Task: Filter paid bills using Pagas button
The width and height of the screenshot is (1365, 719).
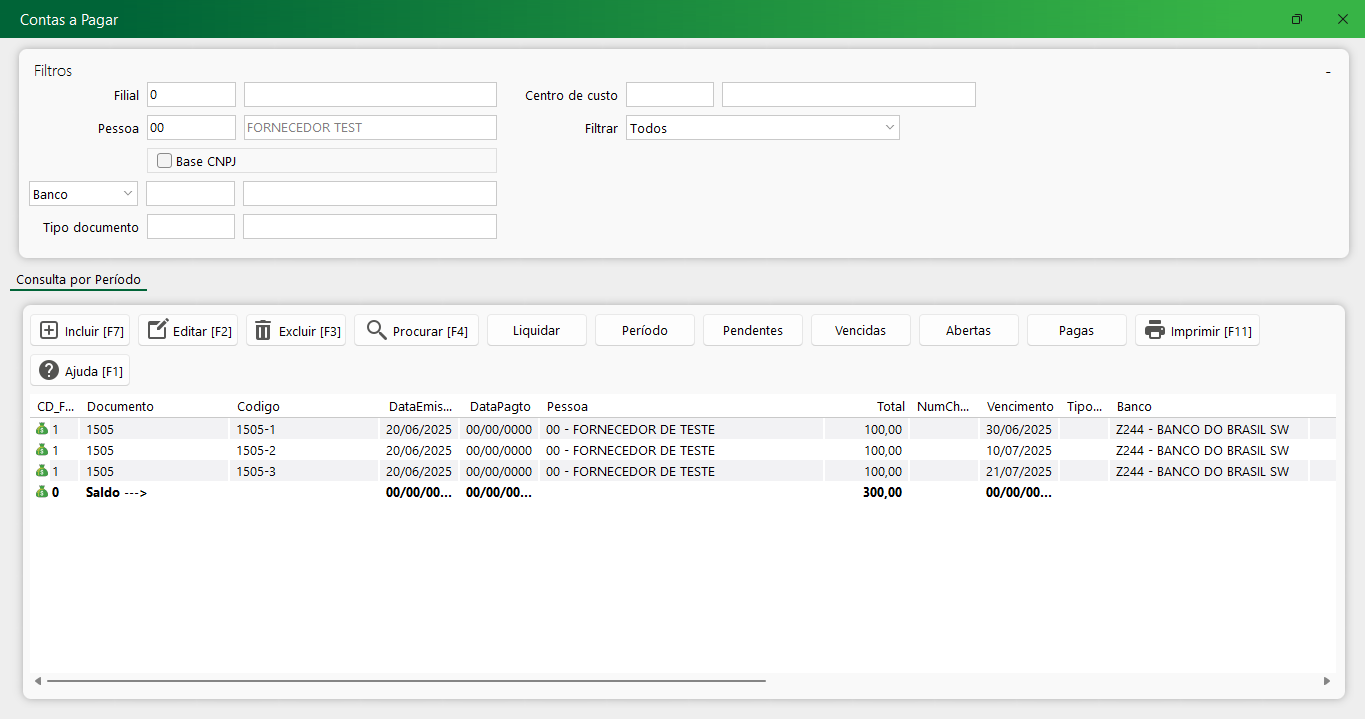Action: pos(1076,331)
